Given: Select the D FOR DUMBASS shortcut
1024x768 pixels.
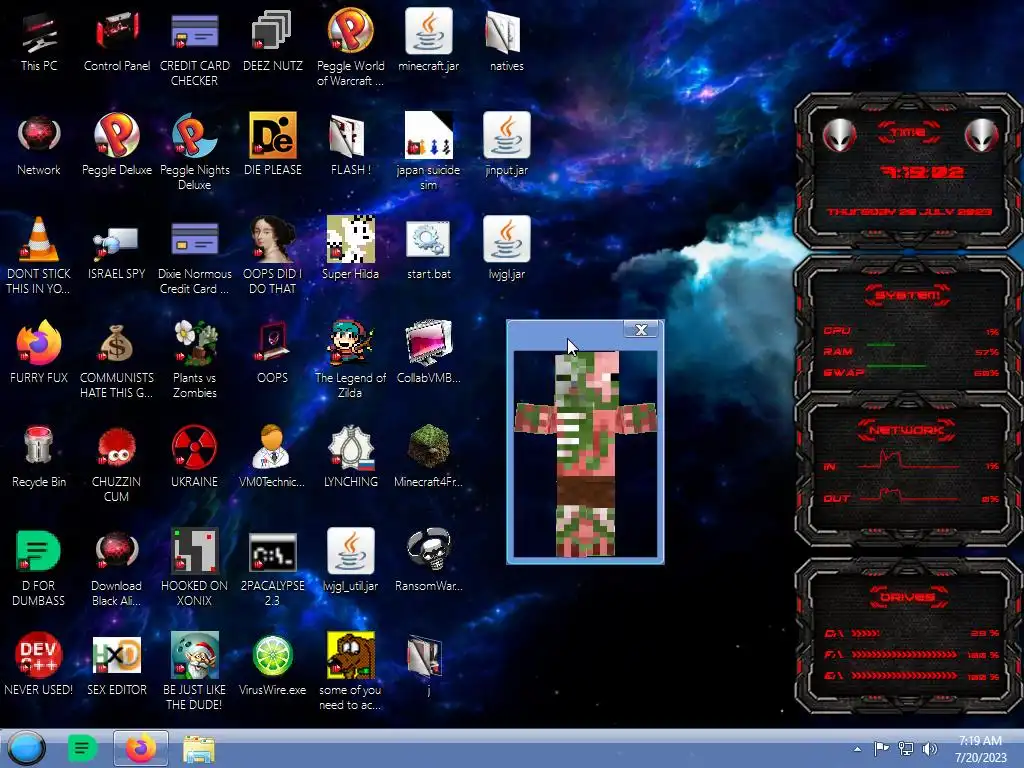Looking at the screenshot, I should click(x=39, y=568).
